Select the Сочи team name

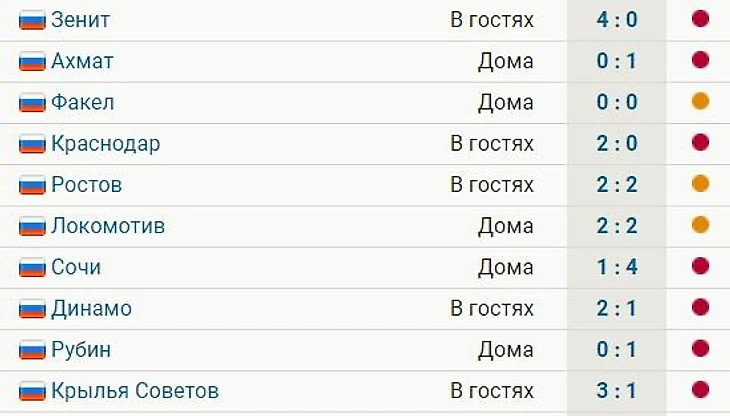click(x=76, y=267)
